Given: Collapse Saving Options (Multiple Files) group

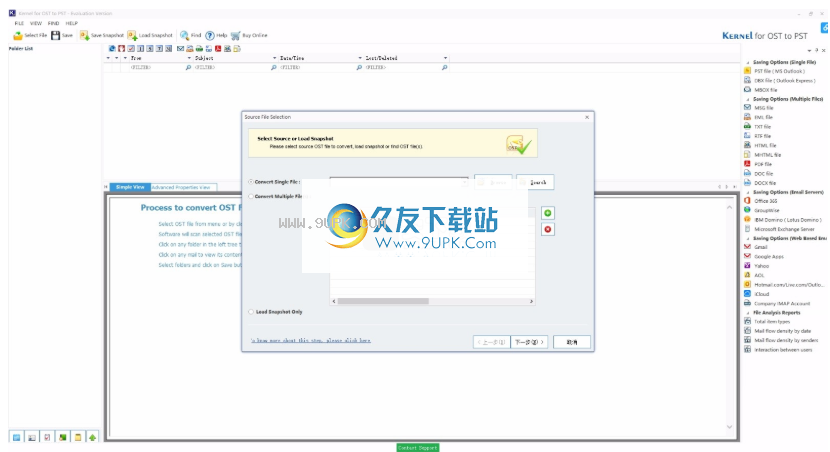Looking at the screenshot, I should (747, 100).
